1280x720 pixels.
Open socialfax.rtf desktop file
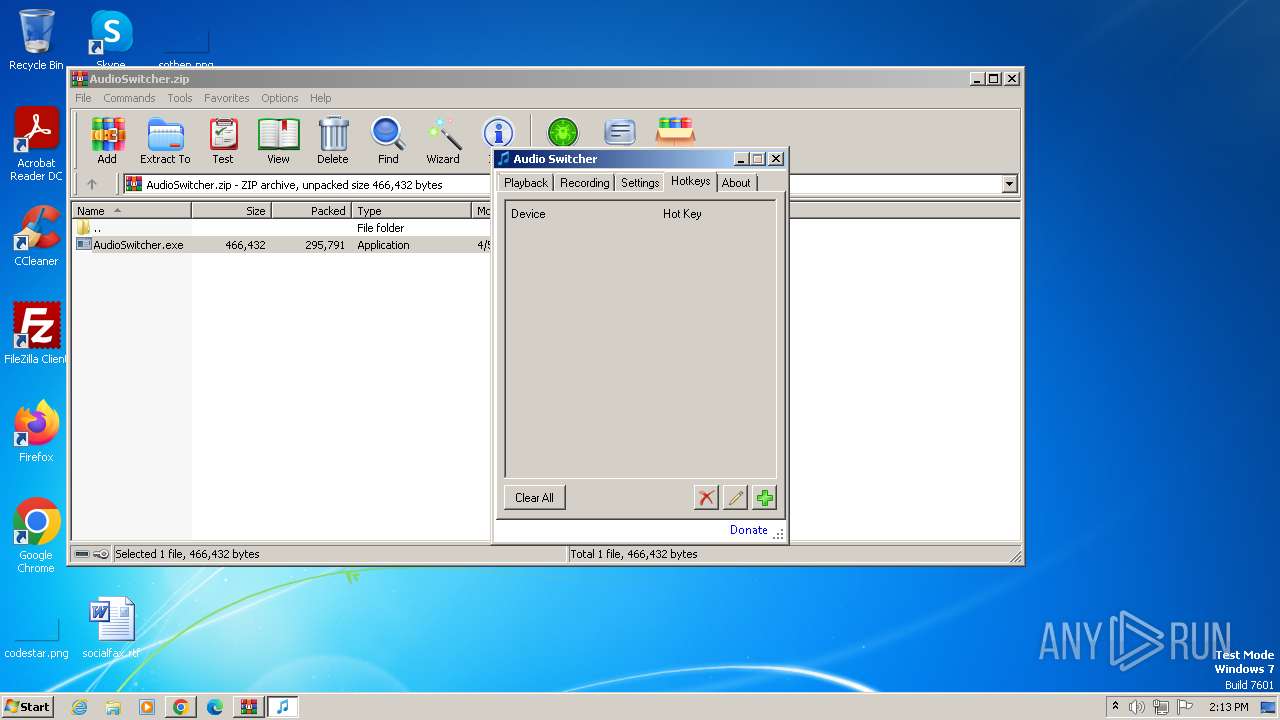[x=111, y=627]
